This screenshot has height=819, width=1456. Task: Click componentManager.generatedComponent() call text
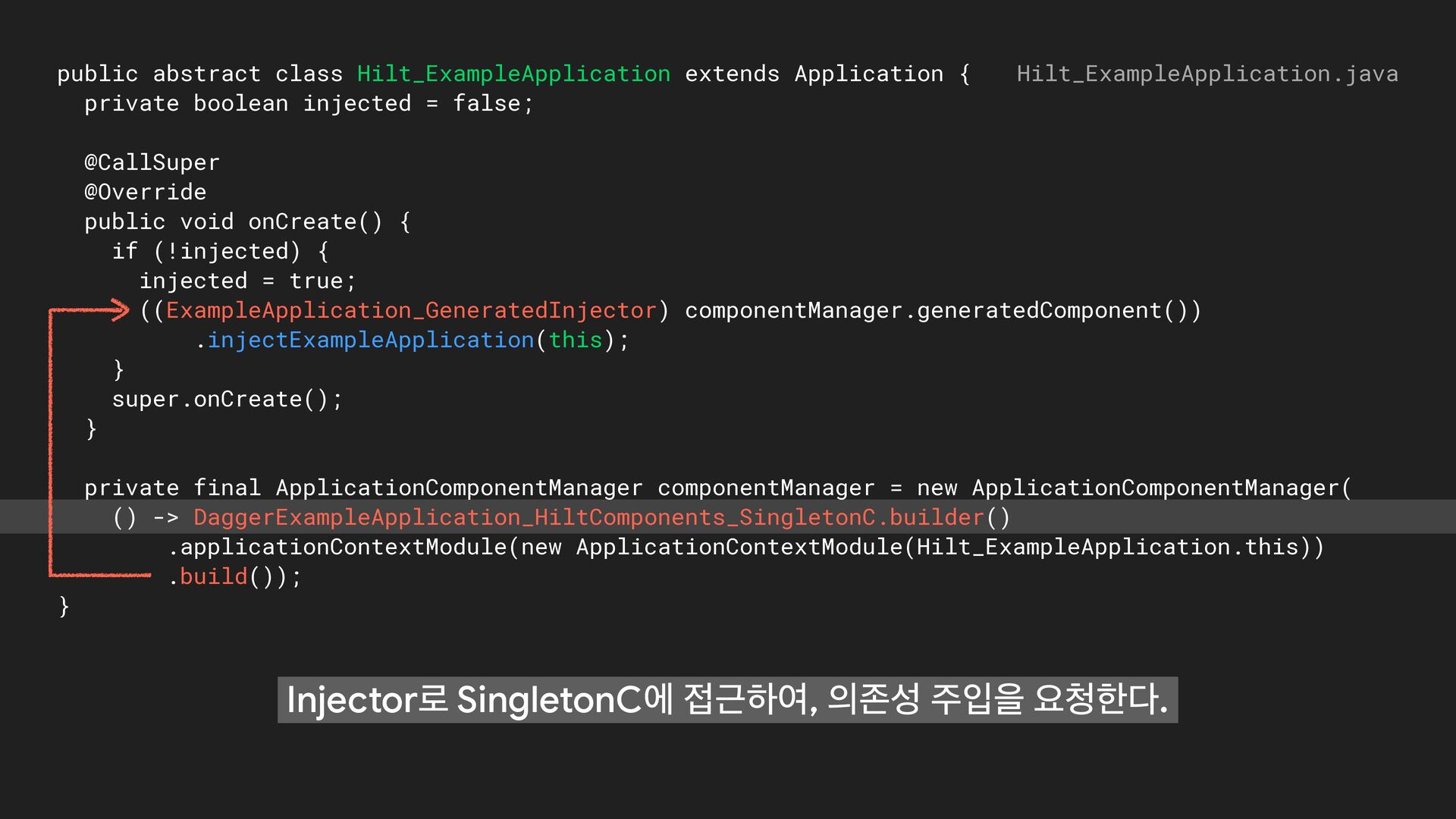943,310
